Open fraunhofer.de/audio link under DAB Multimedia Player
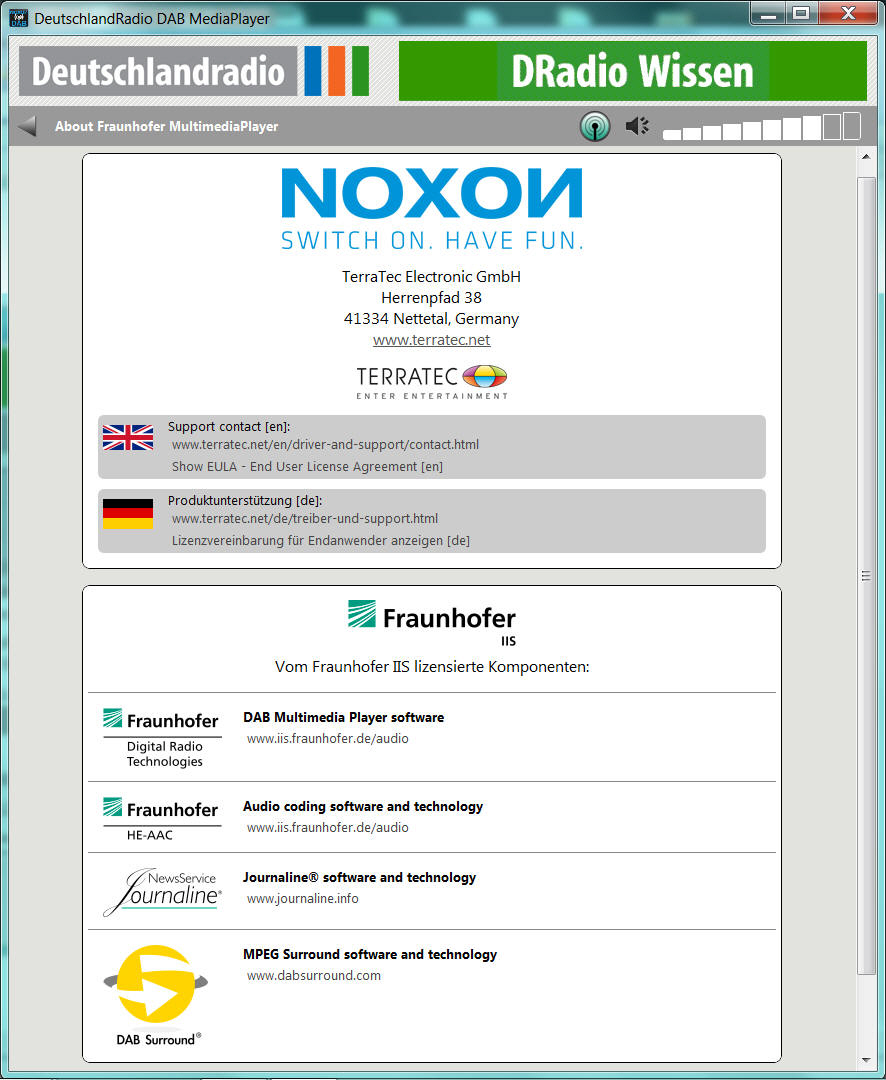This screenshot has width=886, height=1080. (x=327, y=738)
